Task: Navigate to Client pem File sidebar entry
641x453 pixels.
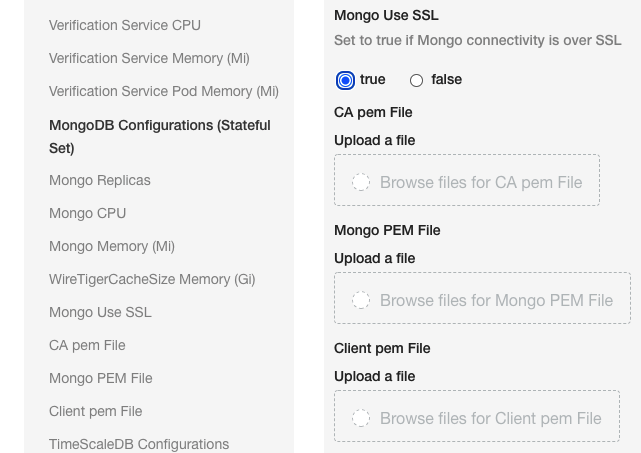Action: point(96,411)
